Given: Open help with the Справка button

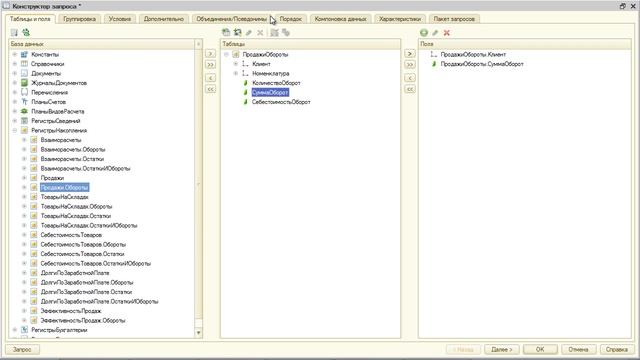Looking at the screenshot, I should [617, 349].
